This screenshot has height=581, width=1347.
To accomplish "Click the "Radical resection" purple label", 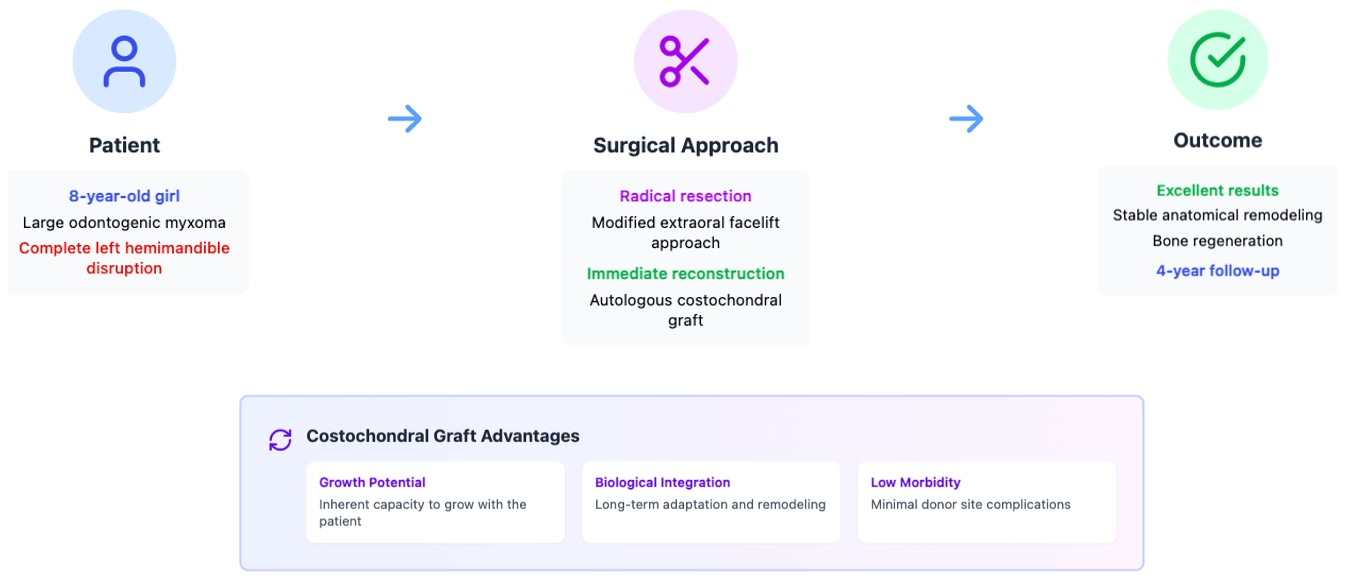I will point(685,196).
